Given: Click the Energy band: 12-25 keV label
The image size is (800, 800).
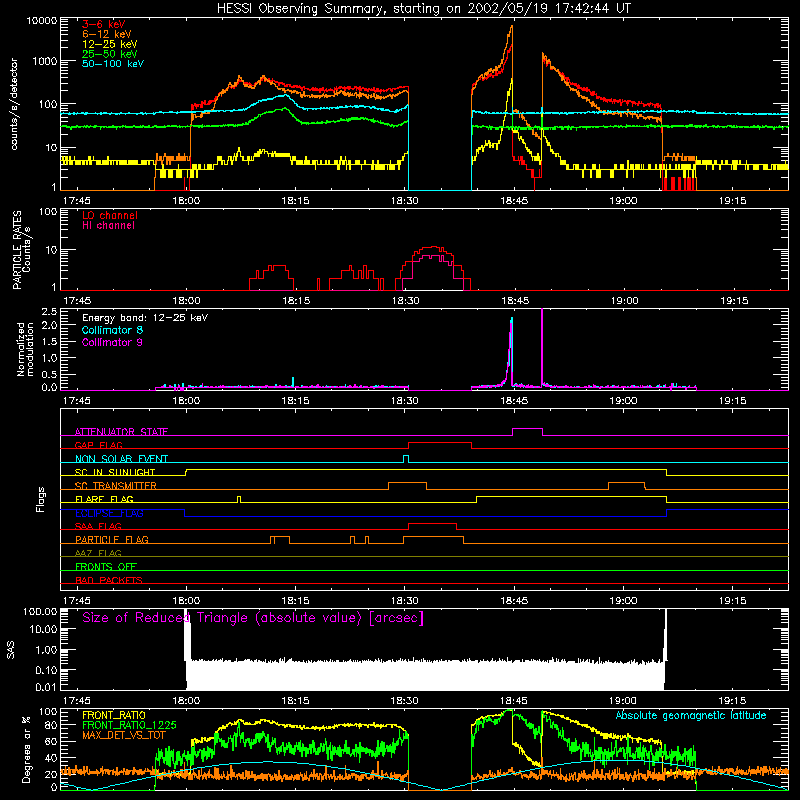Looking at the screenshot, I should [x=145, y=318].
